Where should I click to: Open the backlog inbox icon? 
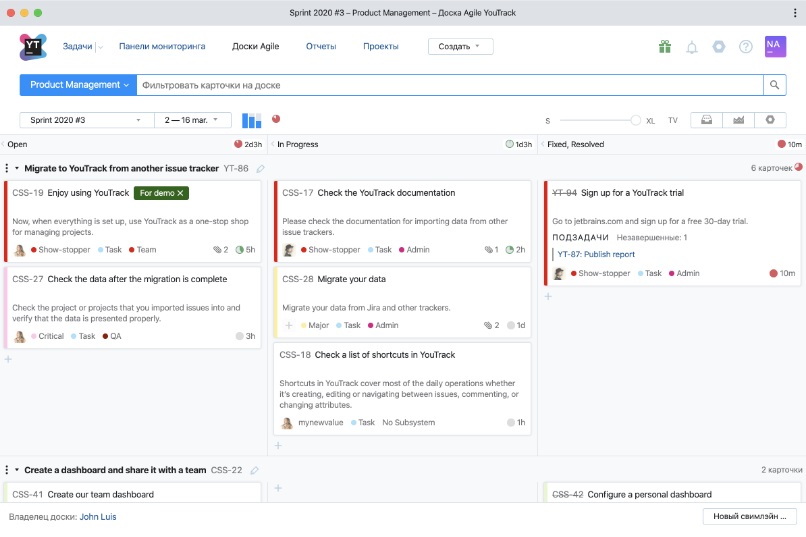(706, 120)
